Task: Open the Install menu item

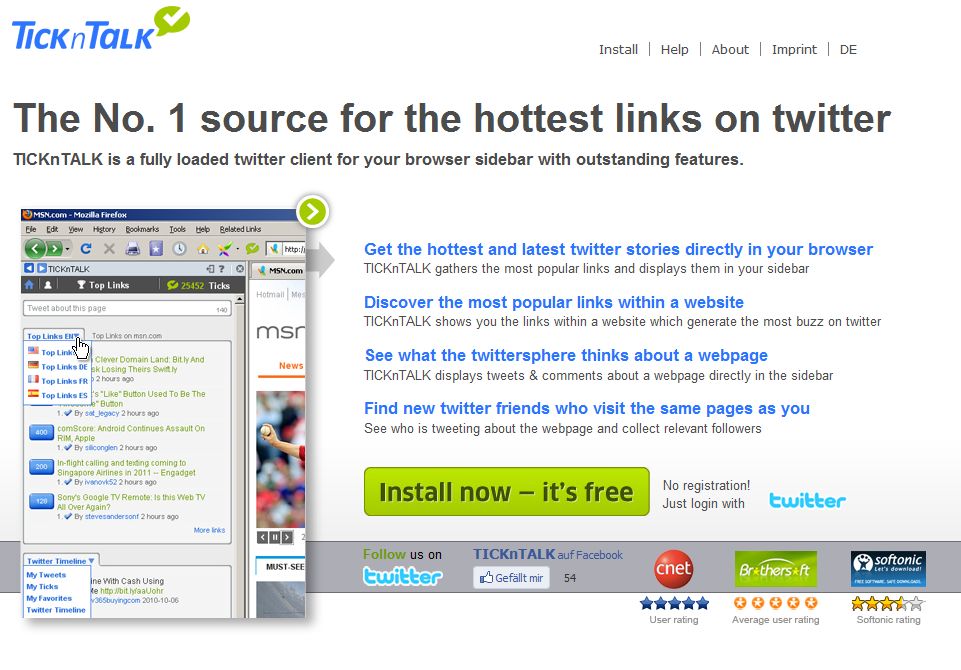Action: coord(618,50)
